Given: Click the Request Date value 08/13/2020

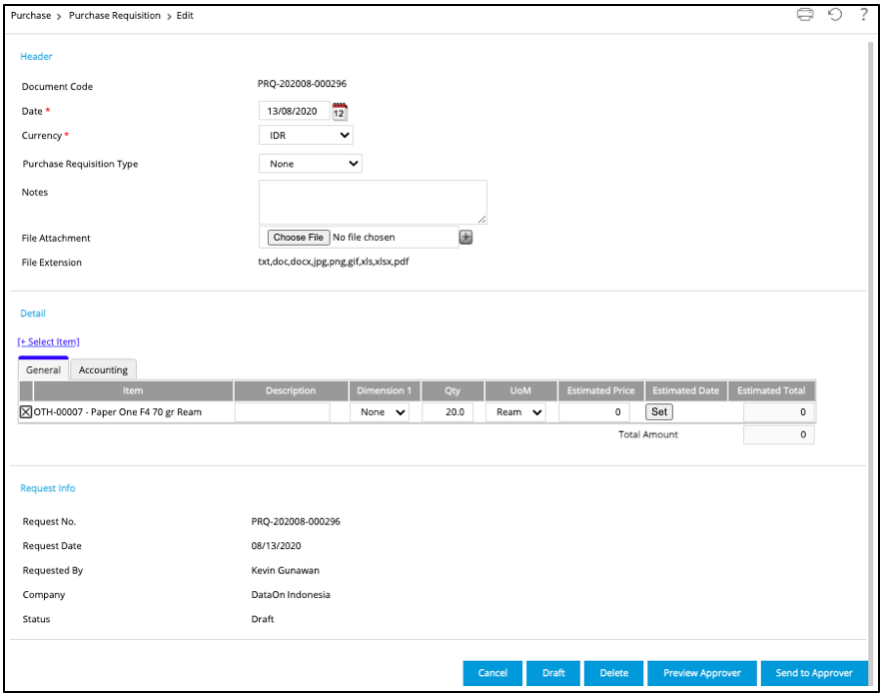Looking at the screenshot, I should coord(276,546).
